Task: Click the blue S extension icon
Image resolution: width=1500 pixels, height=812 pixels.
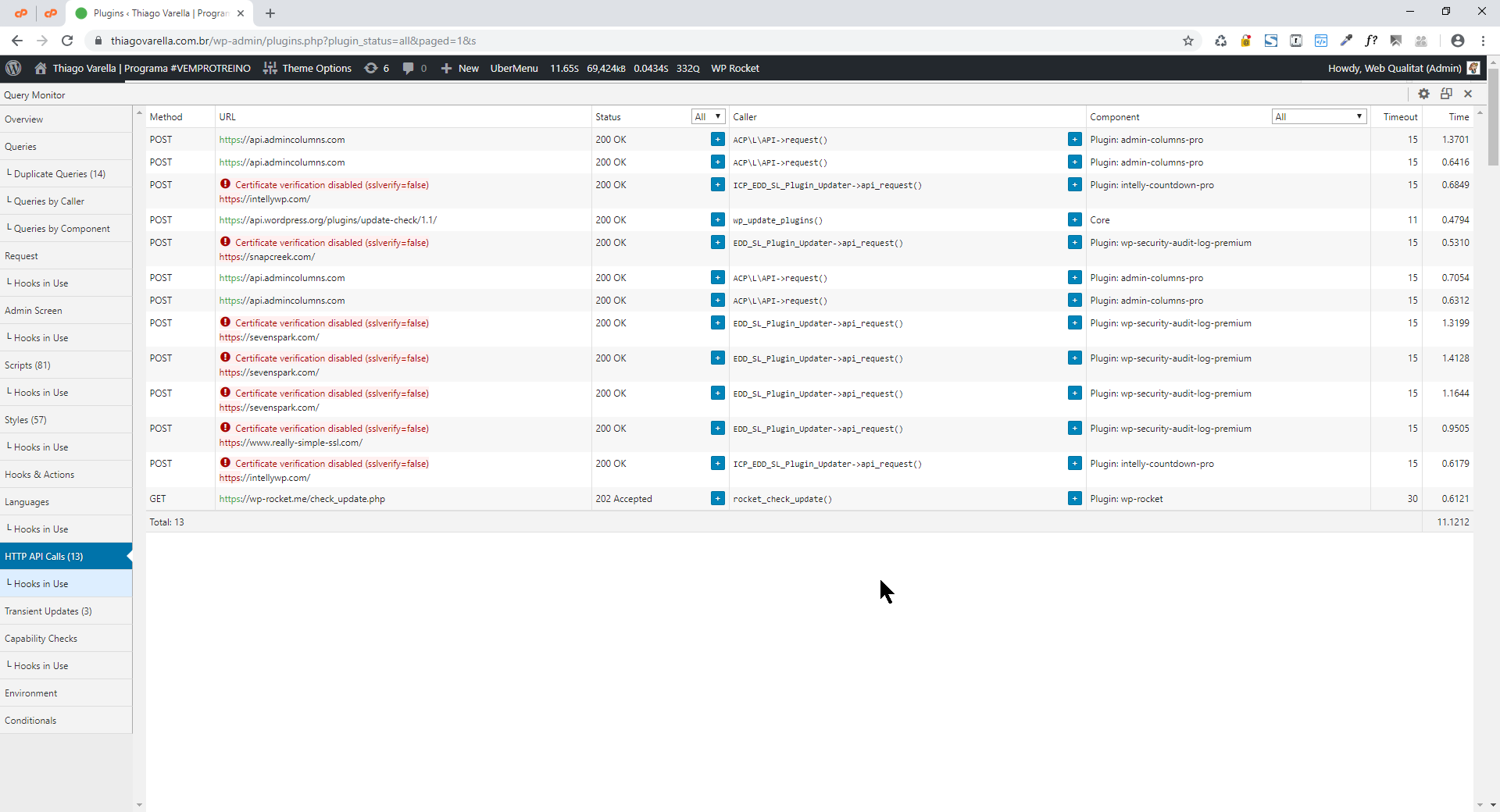Action: [x=1271, y=41]
